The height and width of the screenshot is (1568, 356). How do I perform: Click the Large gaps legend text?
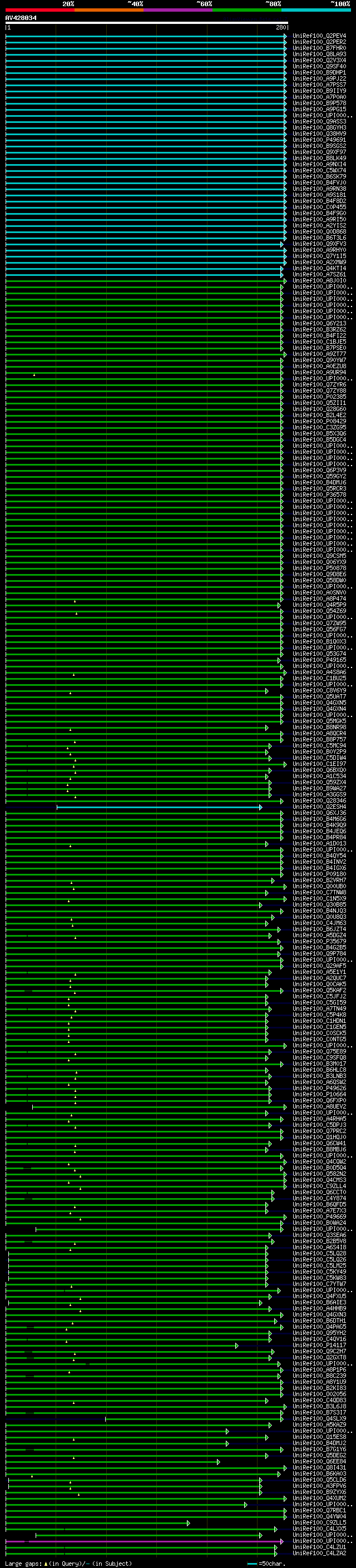[x=23, y=1564]
